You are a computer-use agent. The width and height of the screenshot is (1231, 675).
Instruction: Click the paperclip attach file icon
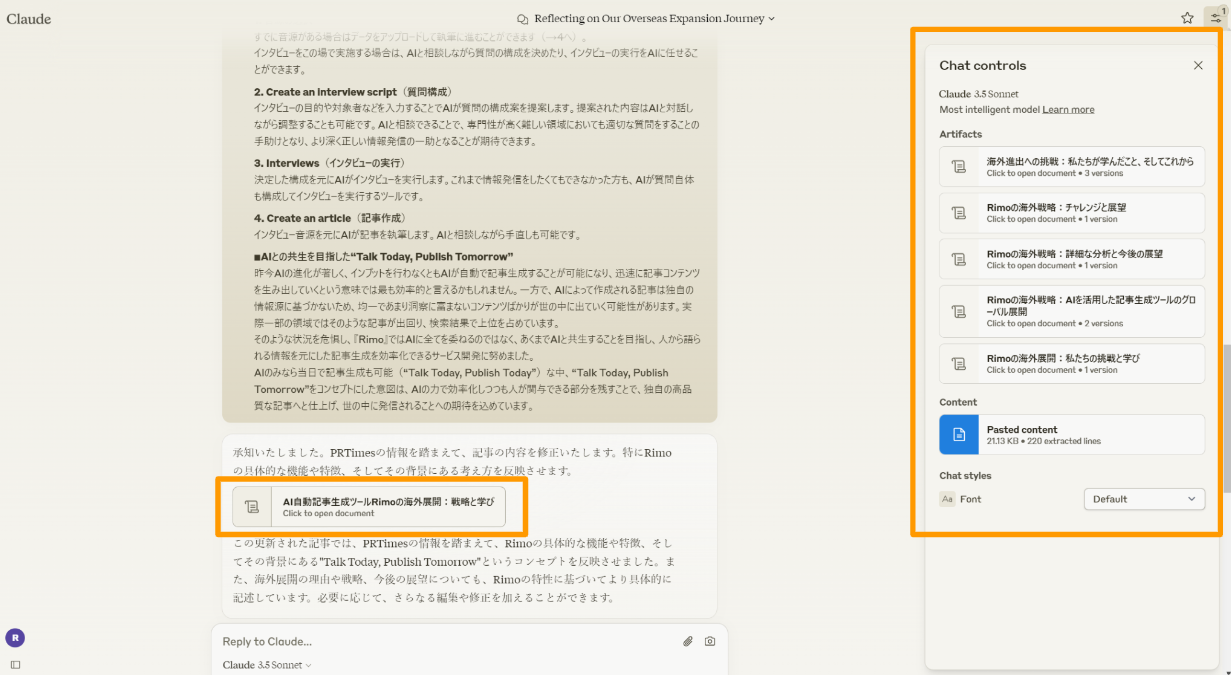pyautogui.click(x=688, y=641)
